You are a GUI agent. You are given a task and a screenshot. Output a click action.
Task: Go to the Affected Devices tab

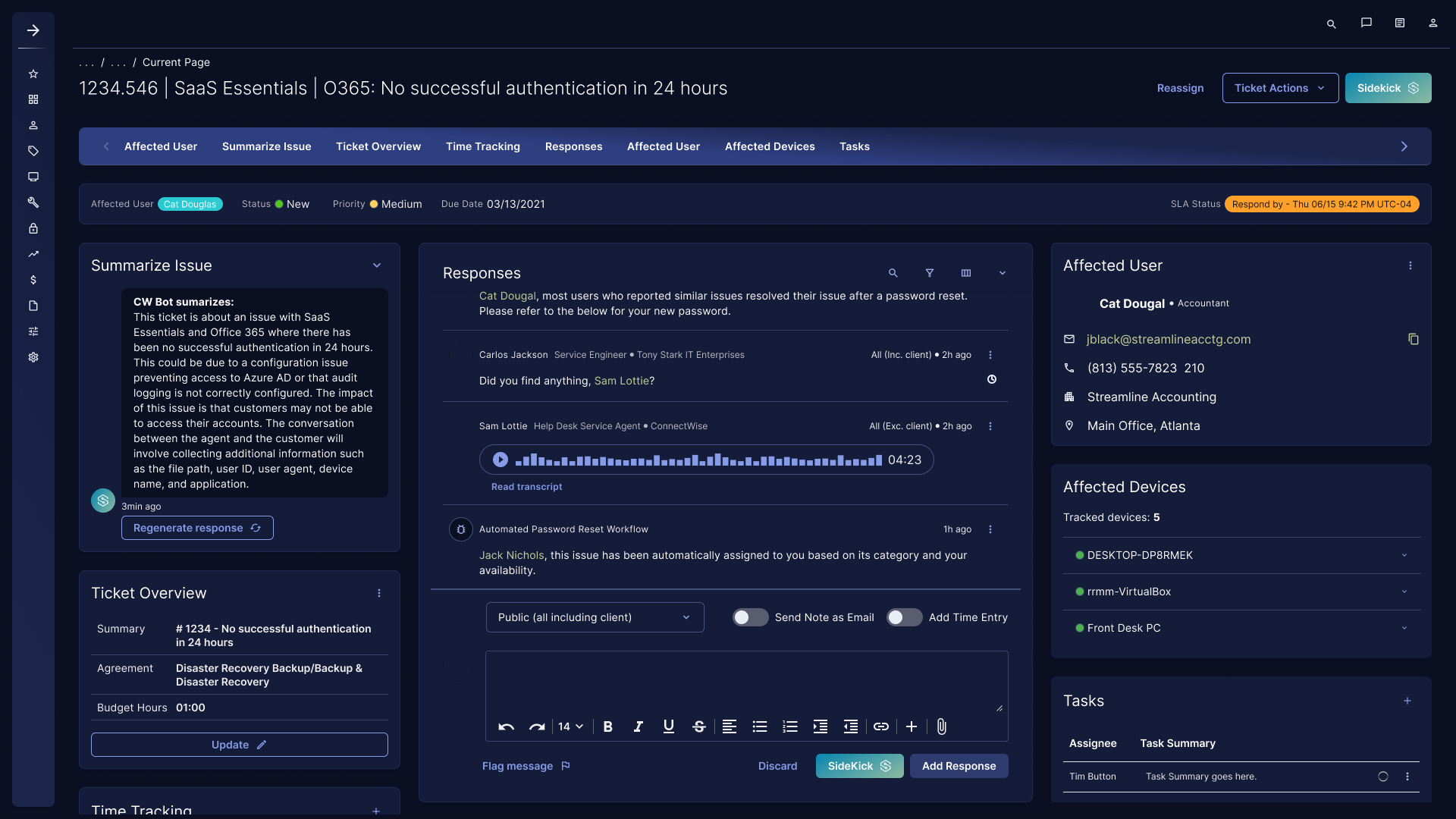769,146
